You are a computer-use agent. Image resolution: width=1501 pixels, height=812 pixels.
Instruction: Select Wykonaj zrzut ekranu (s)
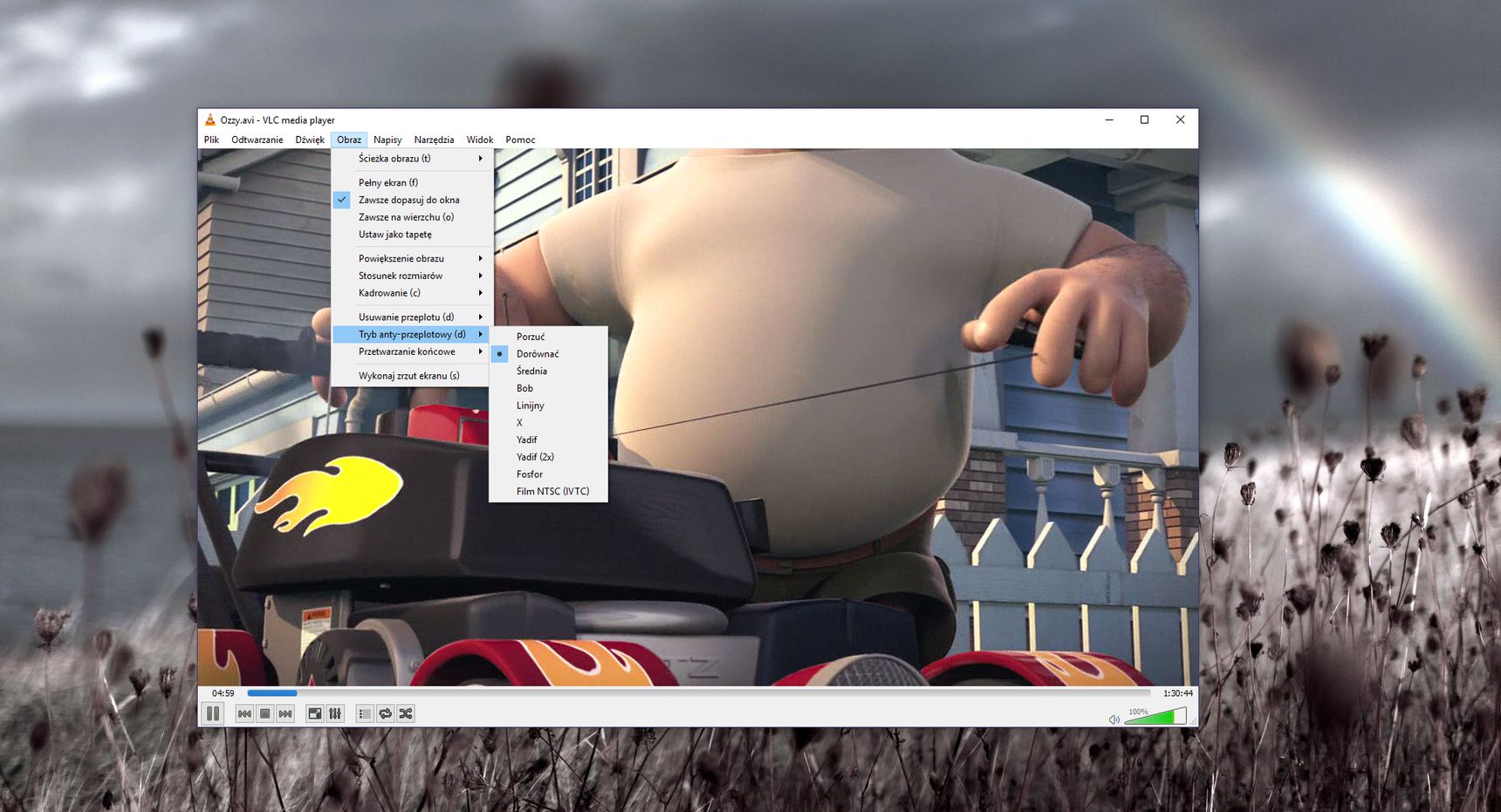tap(412, 376)
